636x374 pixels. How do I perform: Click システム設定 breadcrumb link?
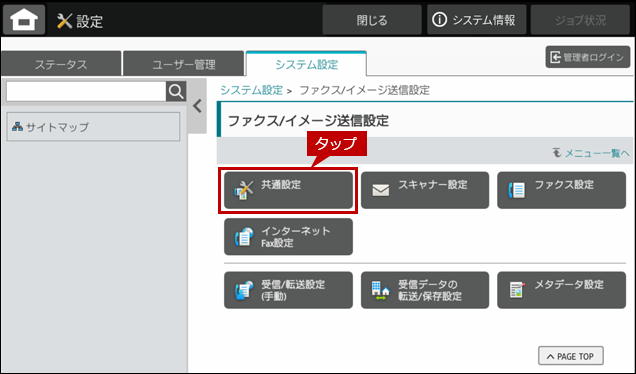coord(251,90)
